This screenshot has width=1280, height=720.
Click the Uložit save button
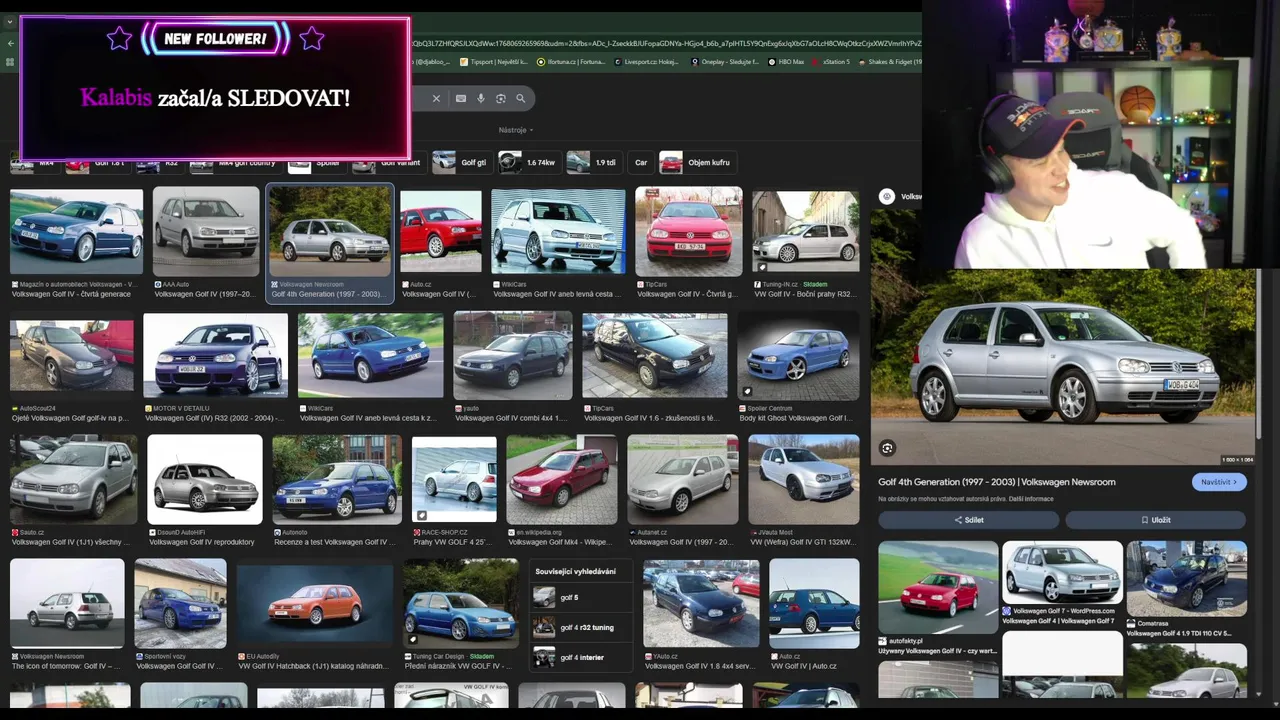click(1155, 520)
